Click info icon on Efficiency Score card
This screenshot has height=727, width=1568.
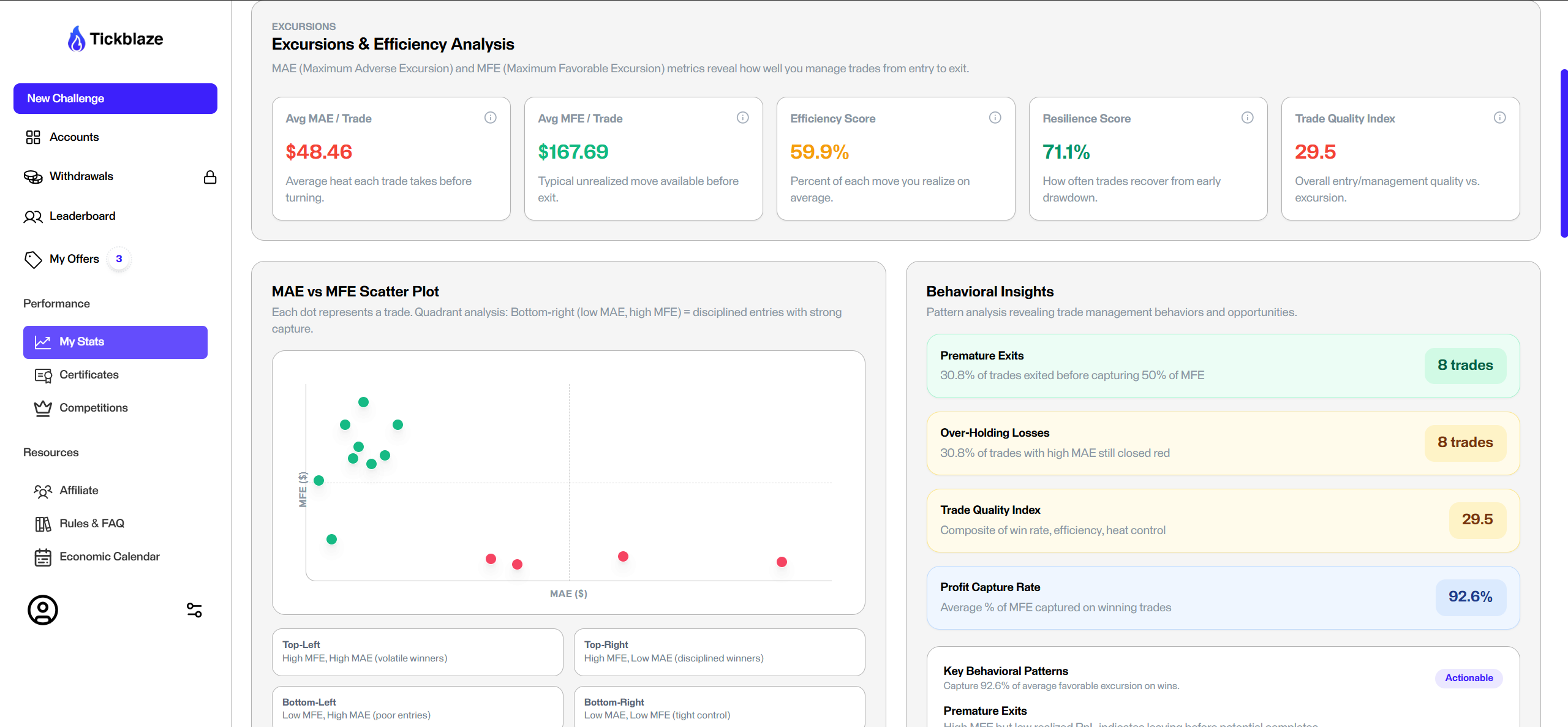pyautogui.click(x=995, y=118)
